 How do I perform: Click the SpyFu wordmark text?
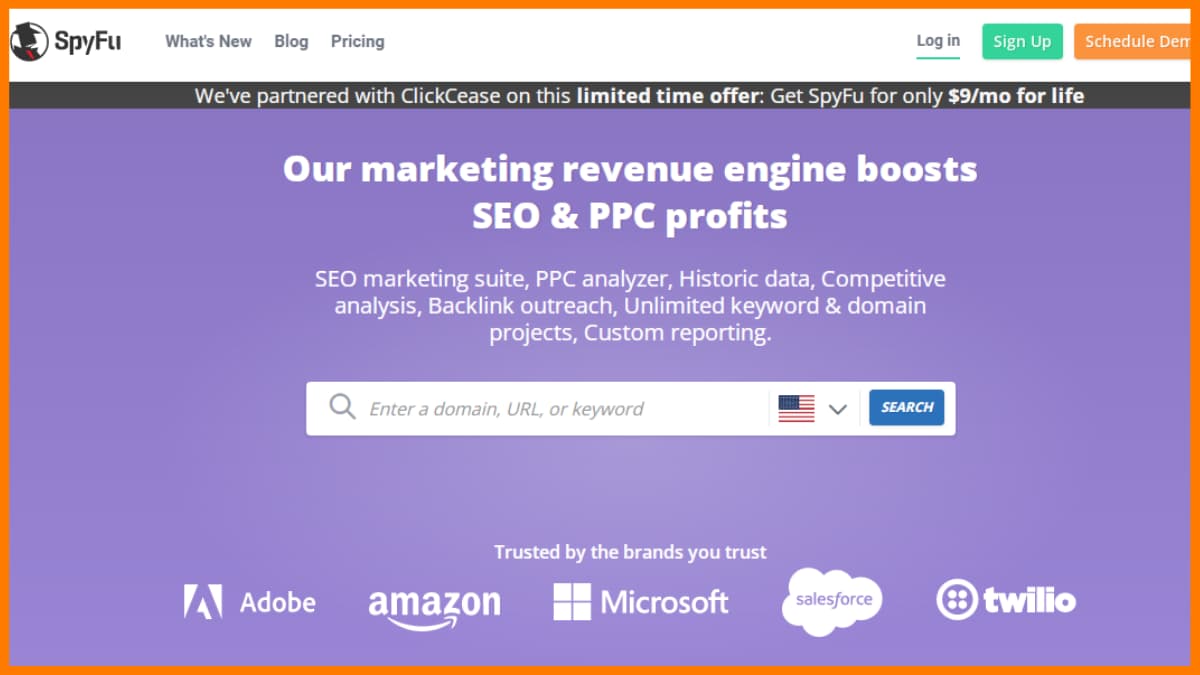pyautogui.click(x=89, y=42)
